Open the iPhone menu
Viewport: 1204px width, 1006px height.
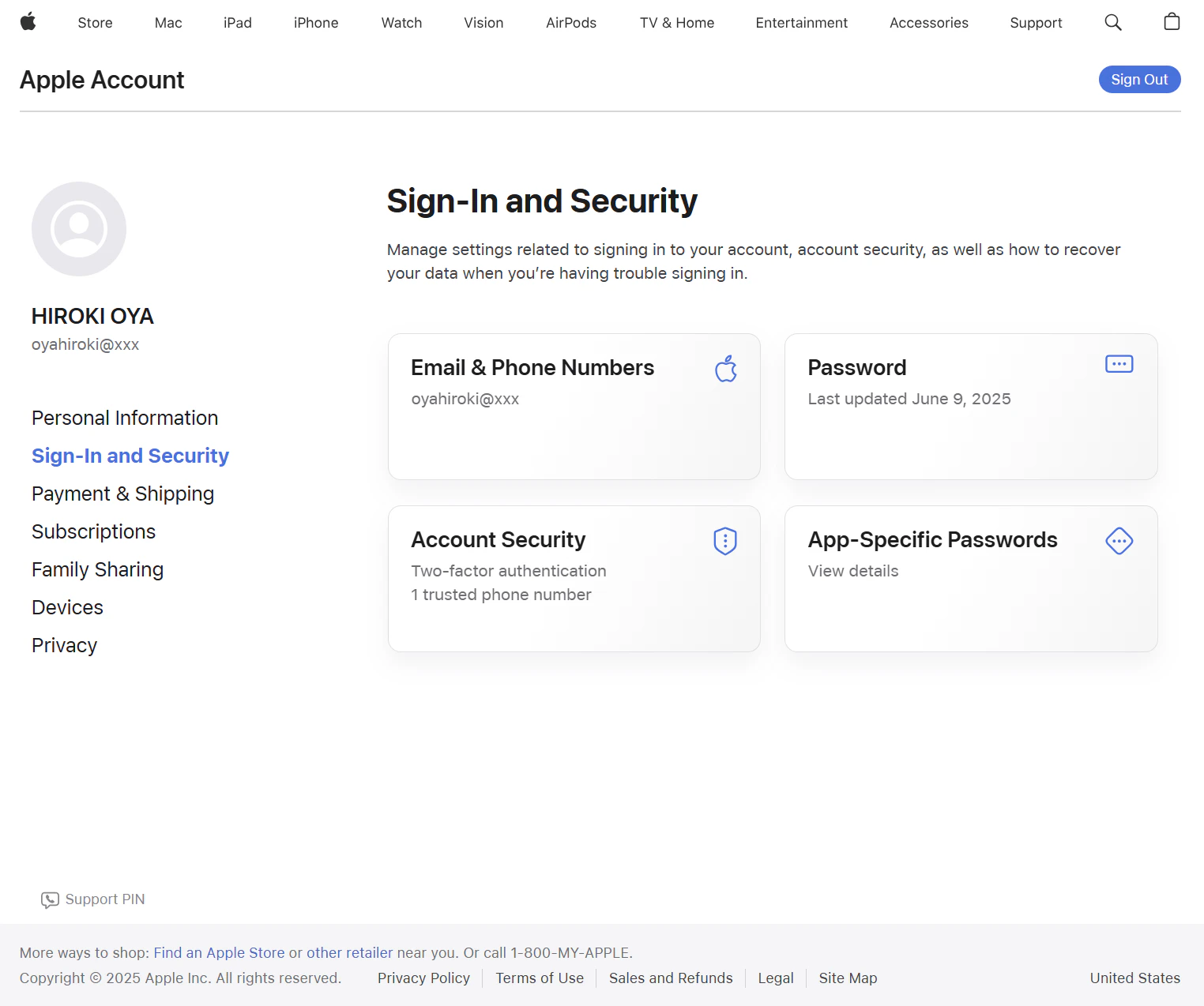coord(316,23)
